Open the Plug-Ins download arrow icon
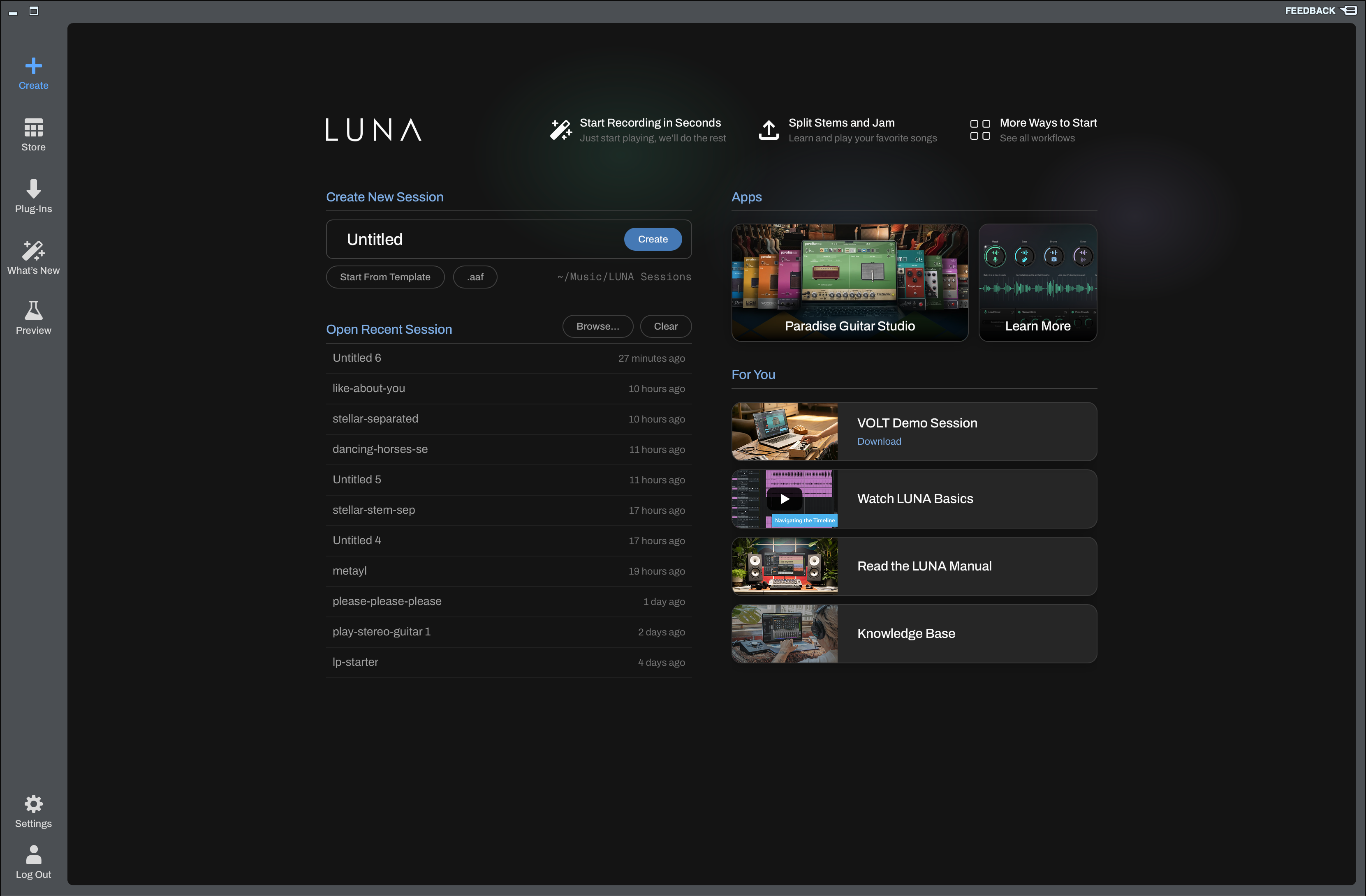The width and height of the screenshot is (1366, 896). click(33, 189)
